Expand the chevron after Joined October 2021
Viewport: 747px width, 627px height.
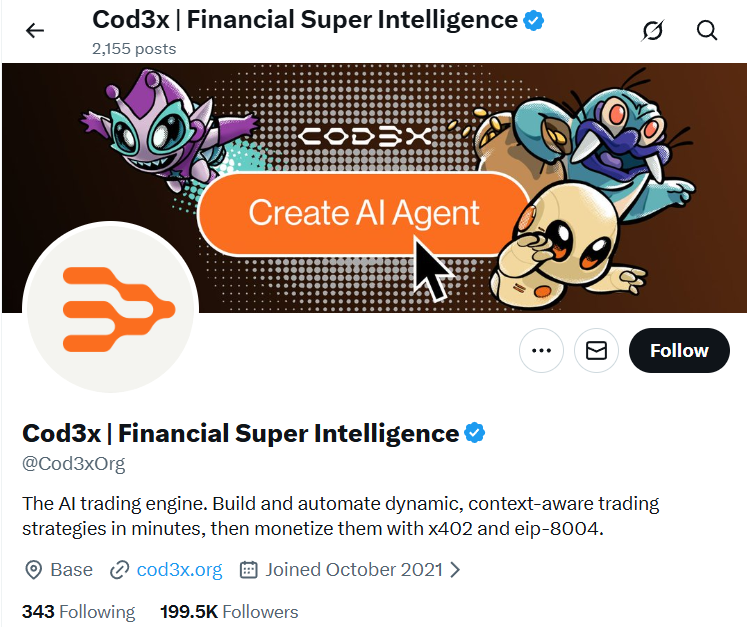point(455,570)
